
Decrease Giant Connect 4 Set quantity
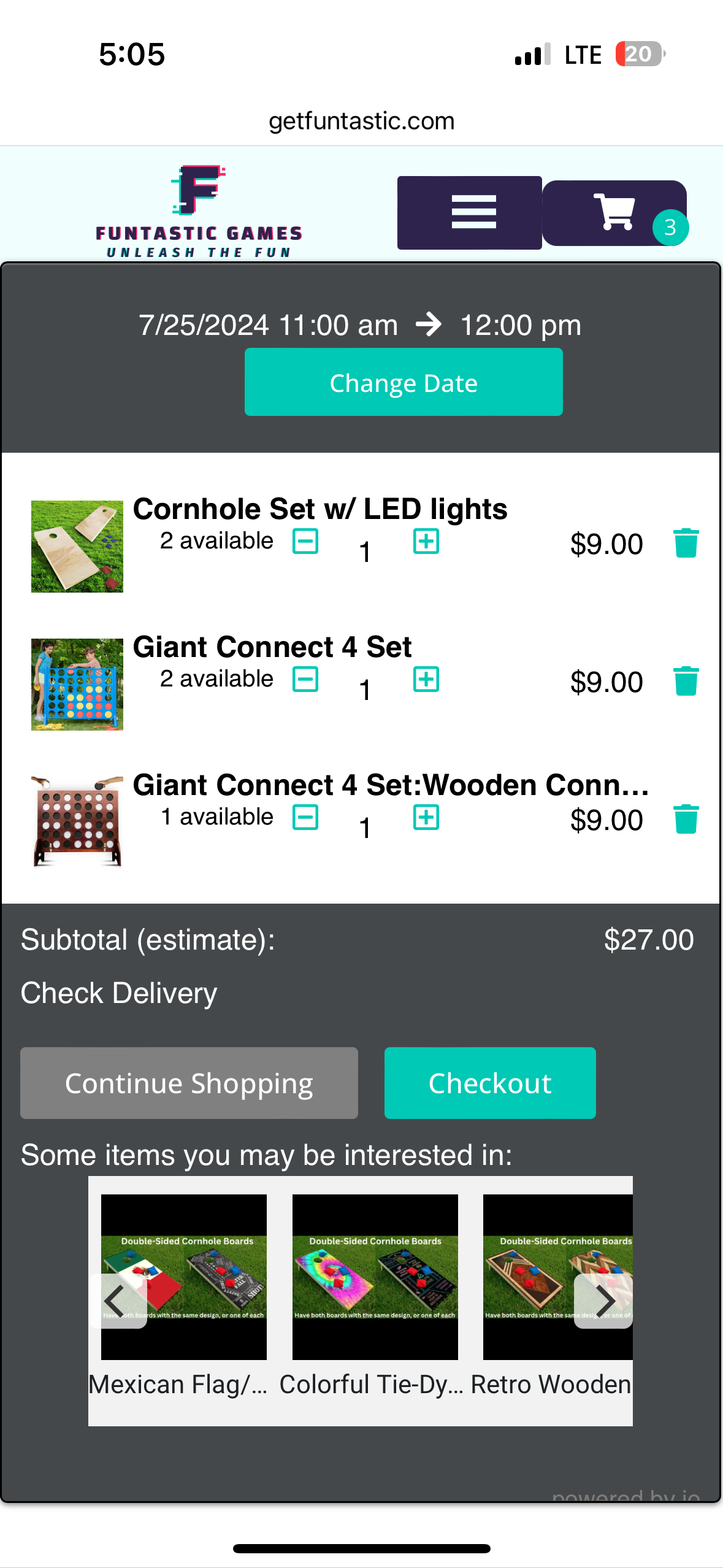pyautogui.click(x=305, y=680)
